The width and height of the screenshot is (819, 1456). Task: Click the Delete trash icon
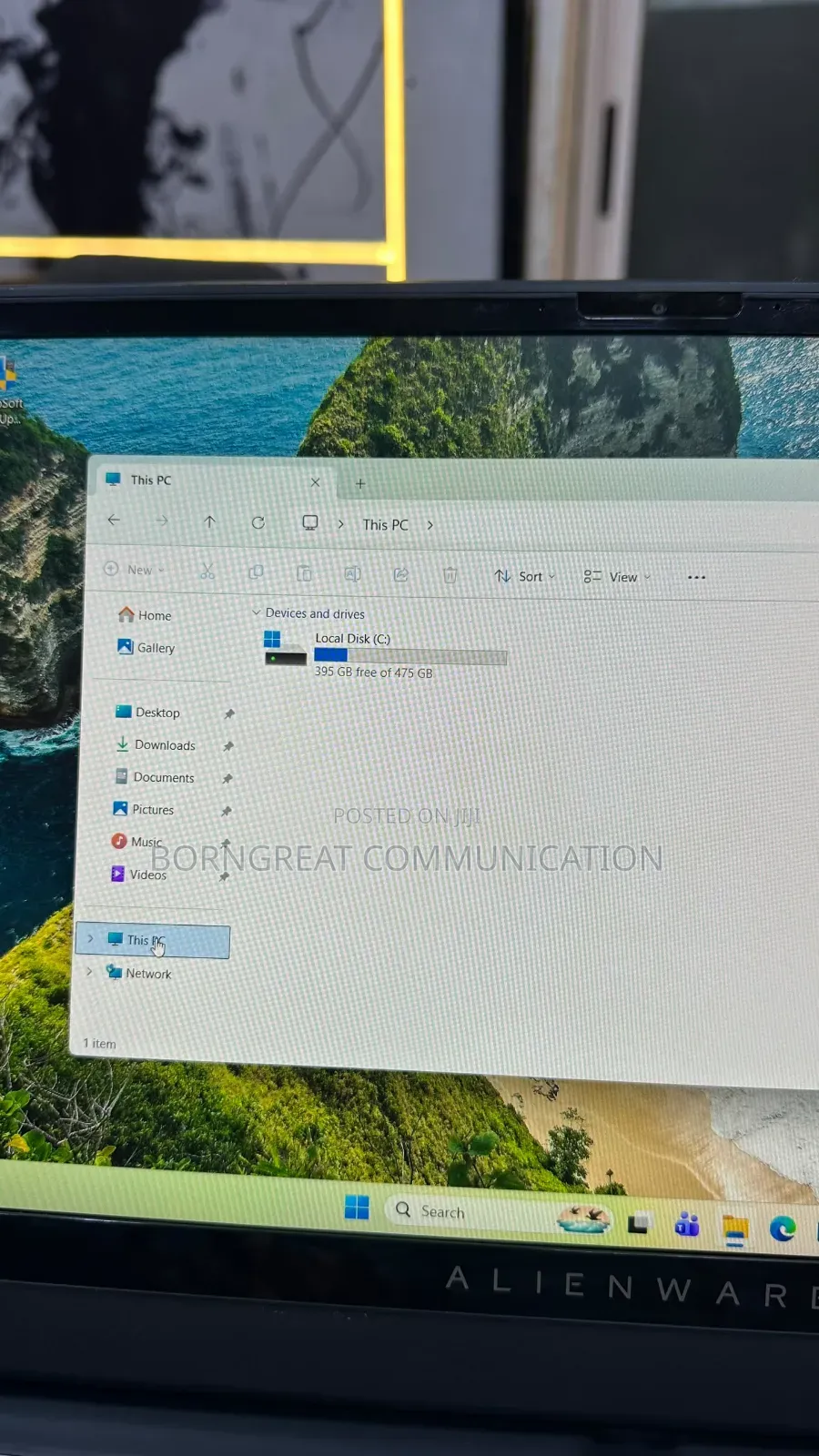[x=450, y=575]
